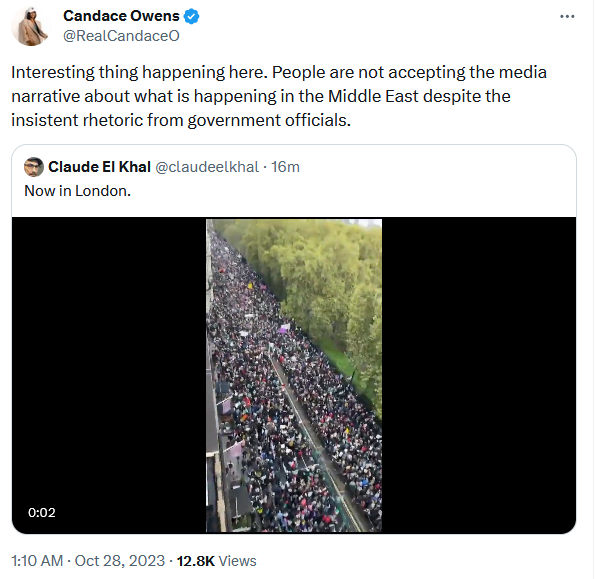Click the 0:02 video duration badge
Screen dimensions: 596x579
click(x=42, y=512)
